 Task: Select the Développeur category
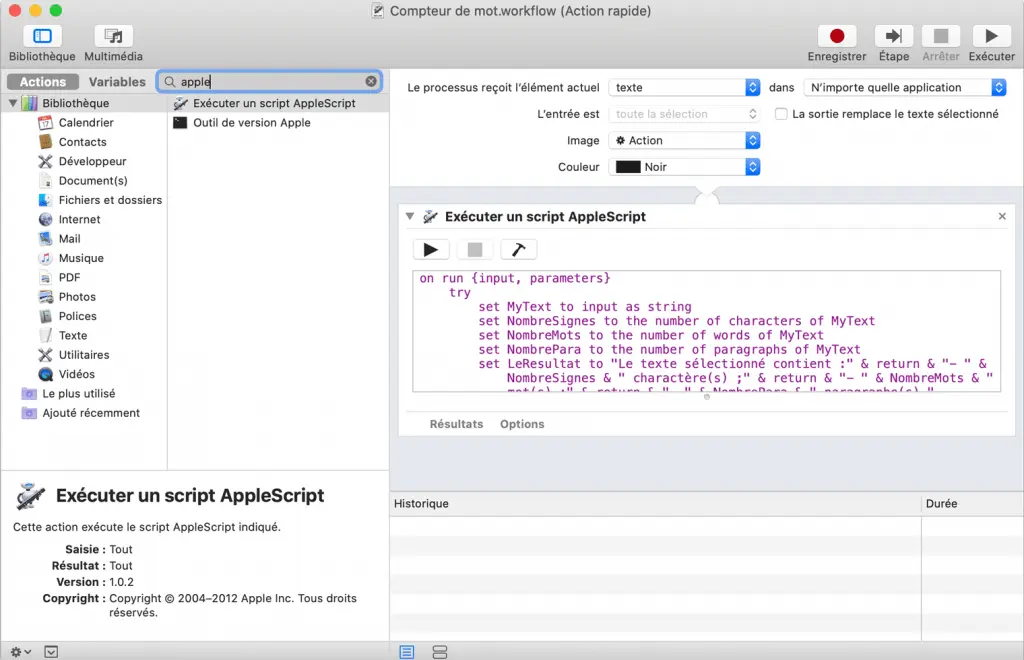coord(92,161)
